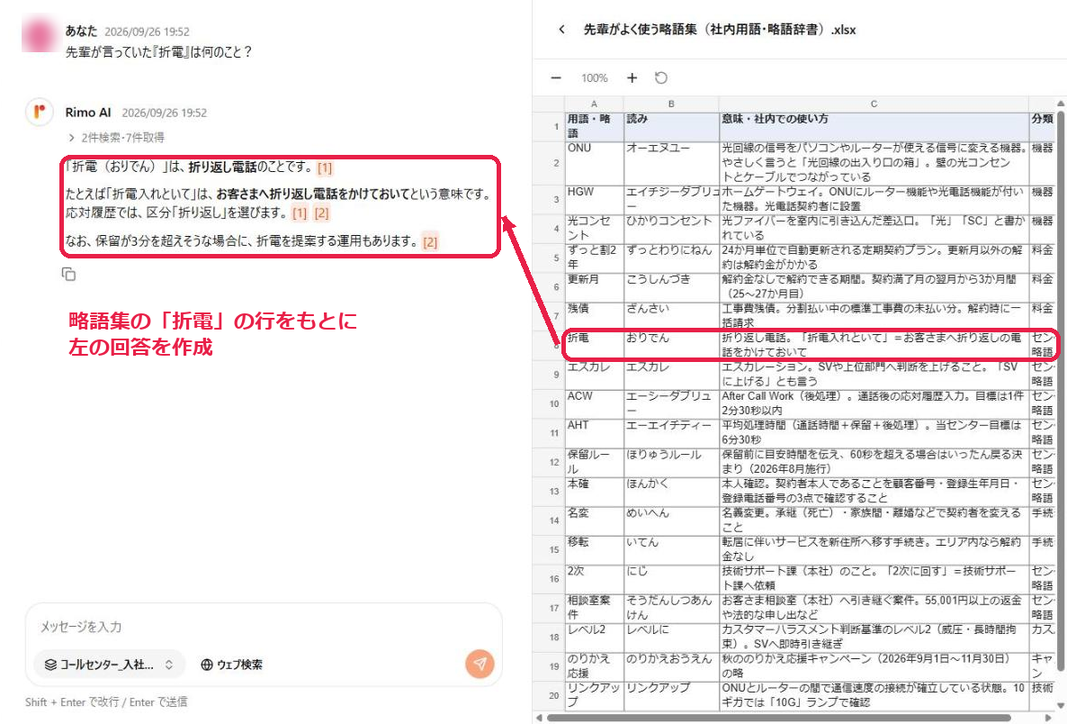Click the 100% zoom level value
Image resolution: width=1067 pixels, height=724 pixels.
pyautogui.click(x=594, y=78)
